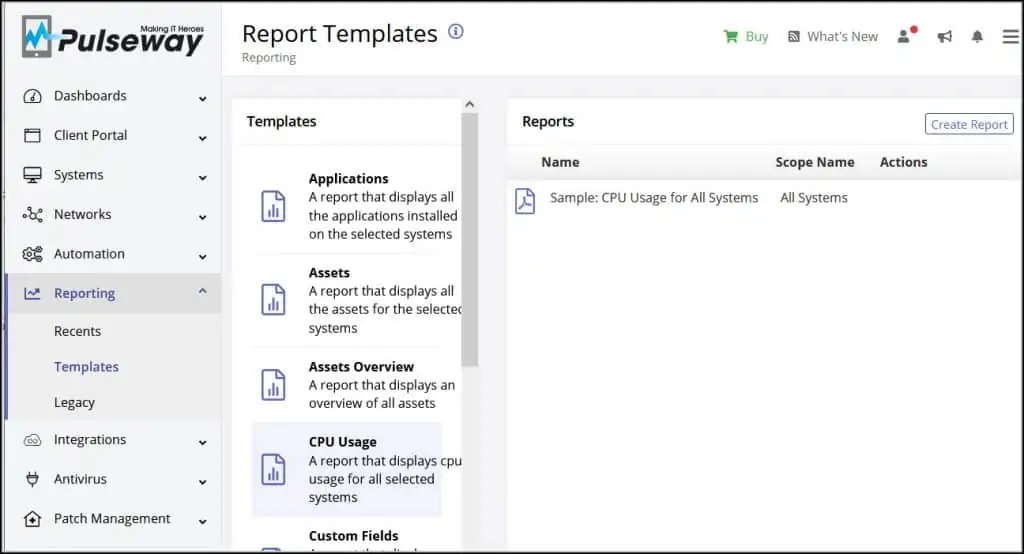Select the Assets template title

pyautogui.click(x=329, y=272)
